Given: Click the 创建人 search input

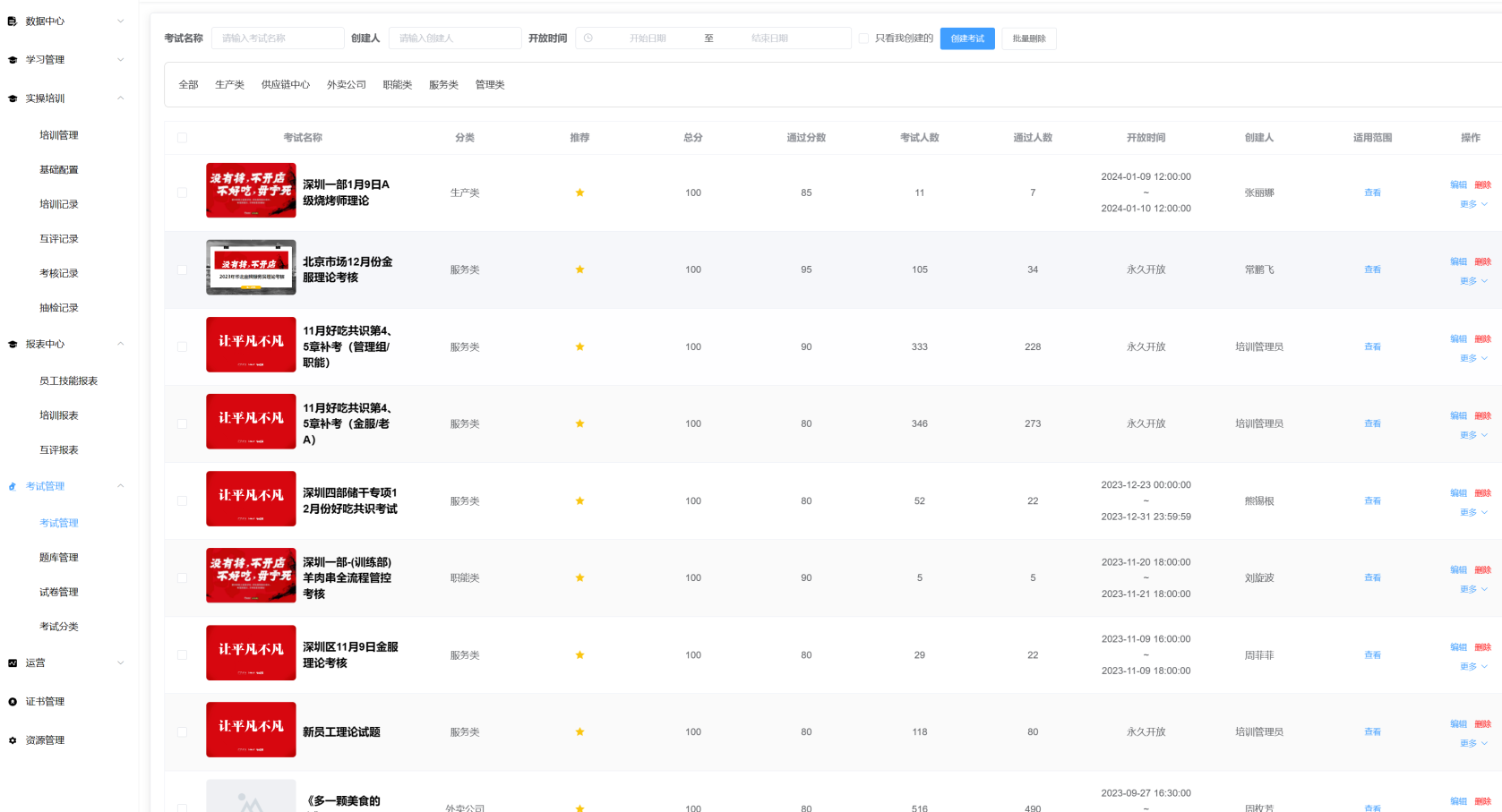Looking at the screenshot, I should point(455,38).
